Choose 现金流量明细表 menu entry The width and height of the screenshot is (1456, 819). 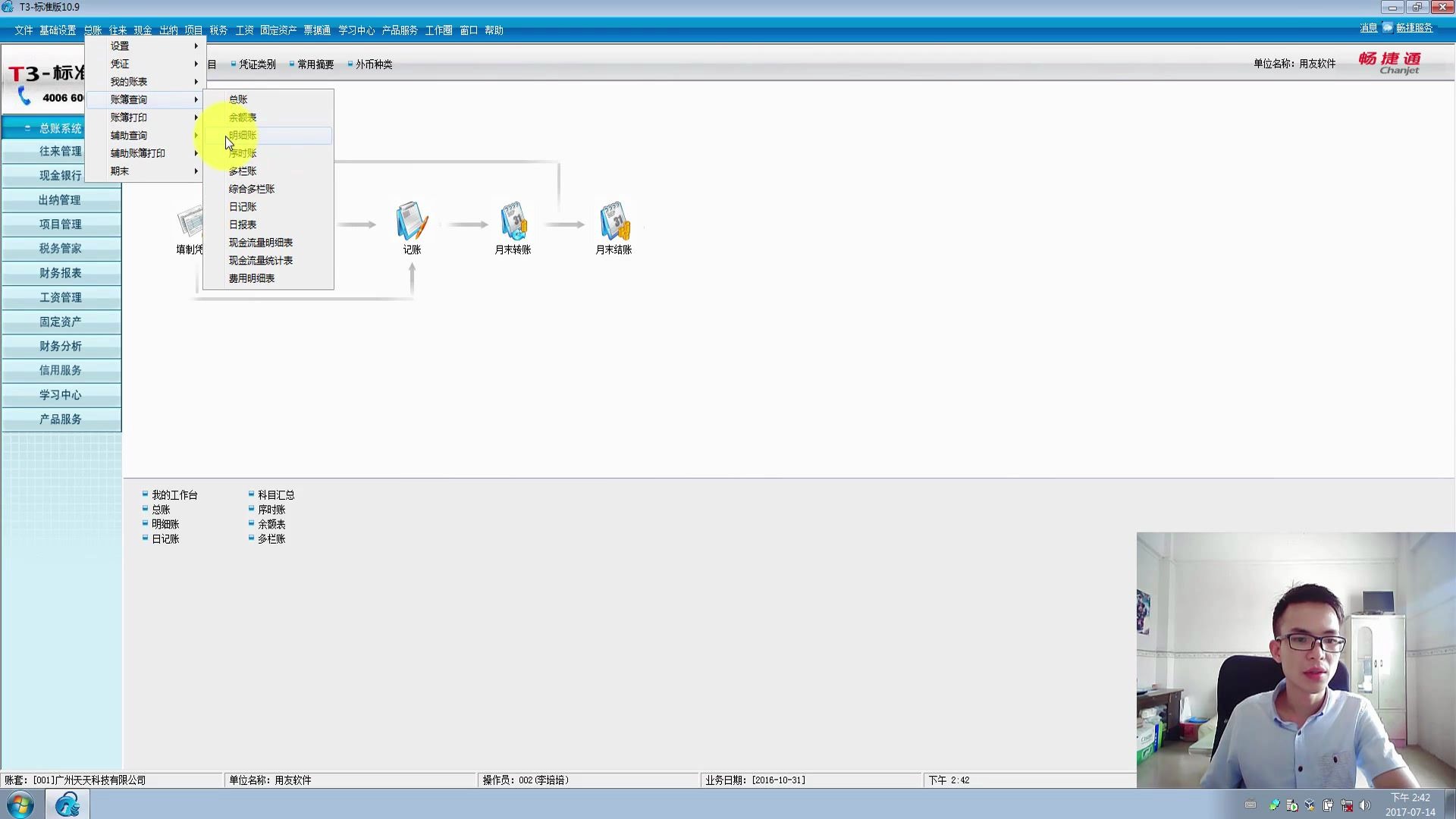point(260,243)
